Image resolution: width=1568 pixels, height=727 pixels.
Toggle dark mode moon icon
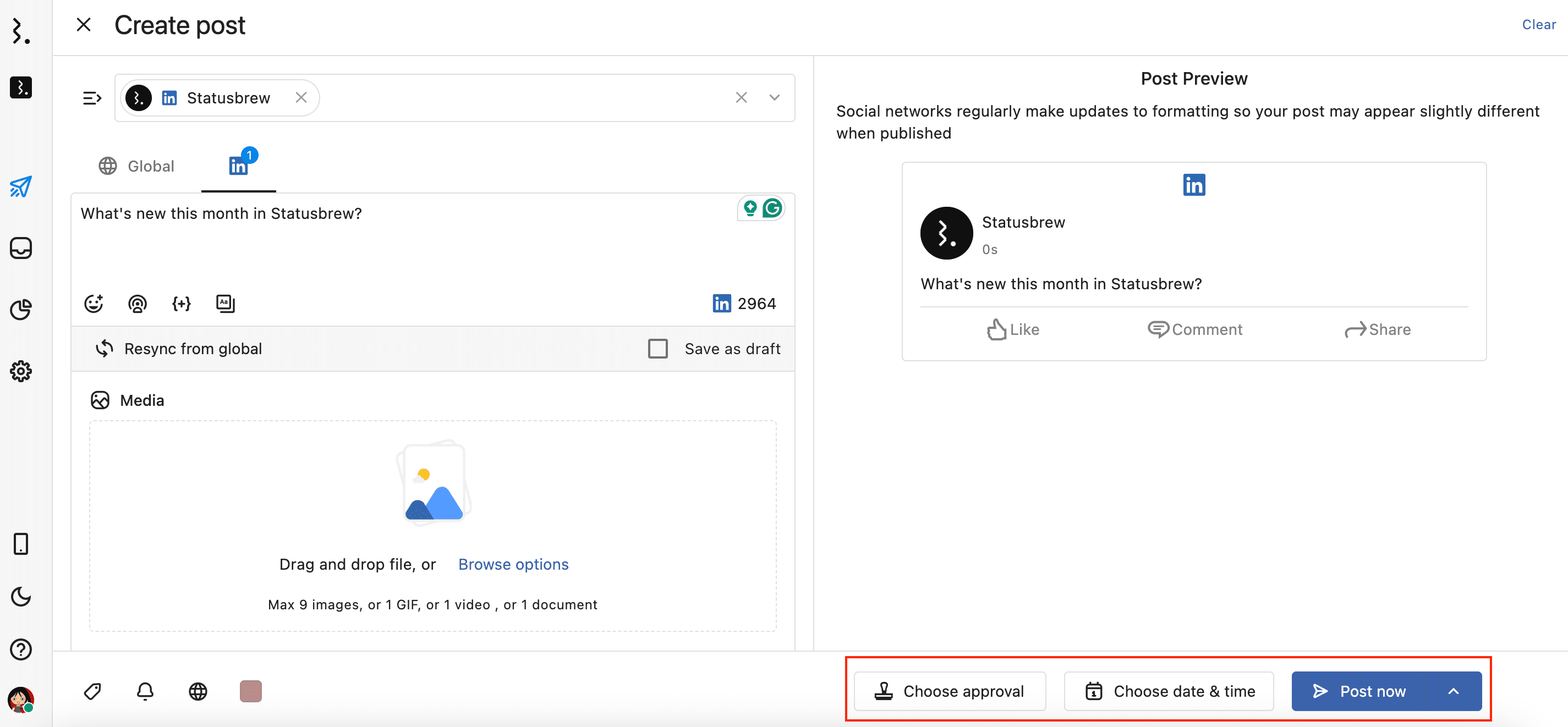click(x=21, y=596)
